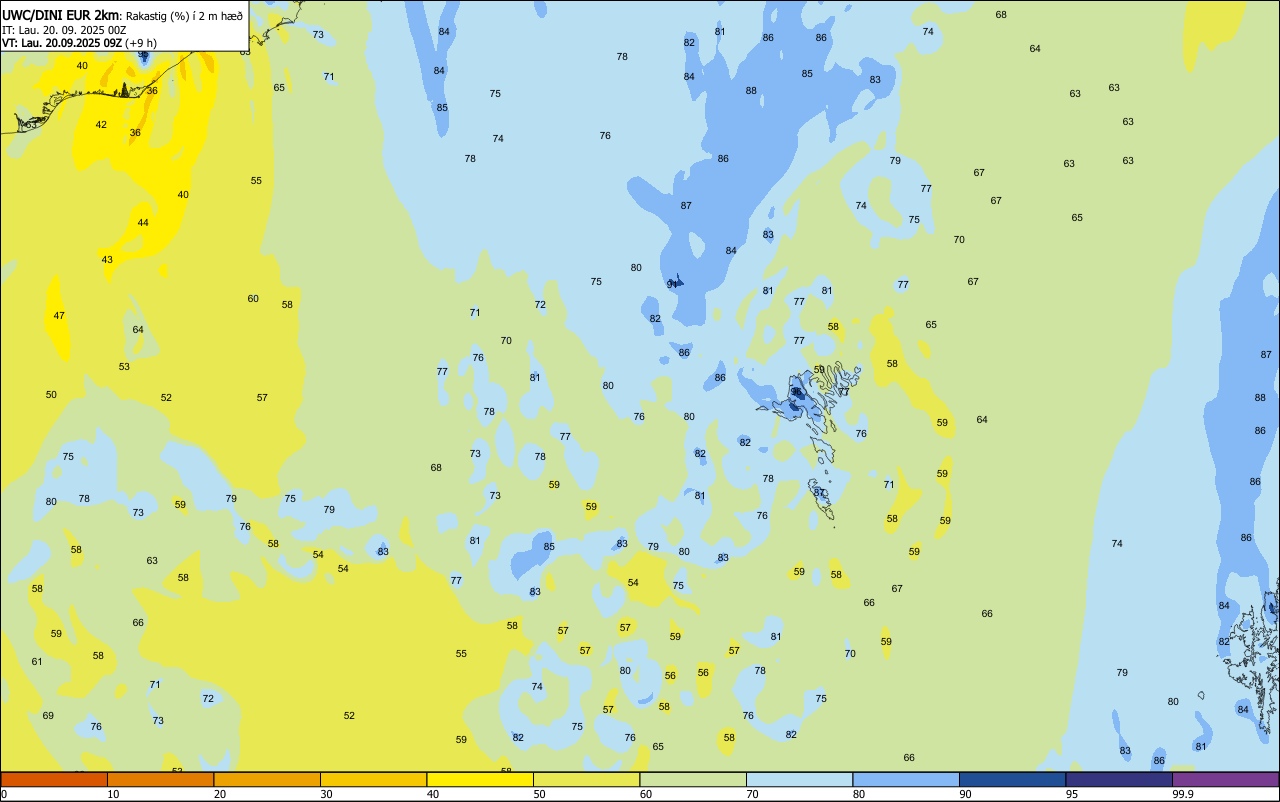Click the humidity value 43 on the map
Image resolution: width=1280 pixels, height=802 pixels.
point(107,260)
